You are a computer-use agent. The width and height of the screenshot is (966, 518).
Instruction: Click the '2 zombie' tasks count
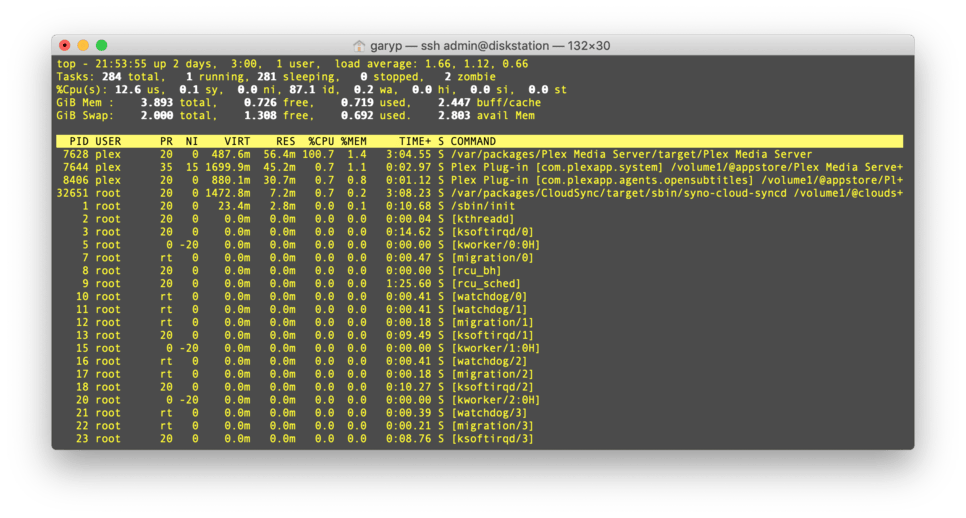pyautogui.click(x=470, y=76)
